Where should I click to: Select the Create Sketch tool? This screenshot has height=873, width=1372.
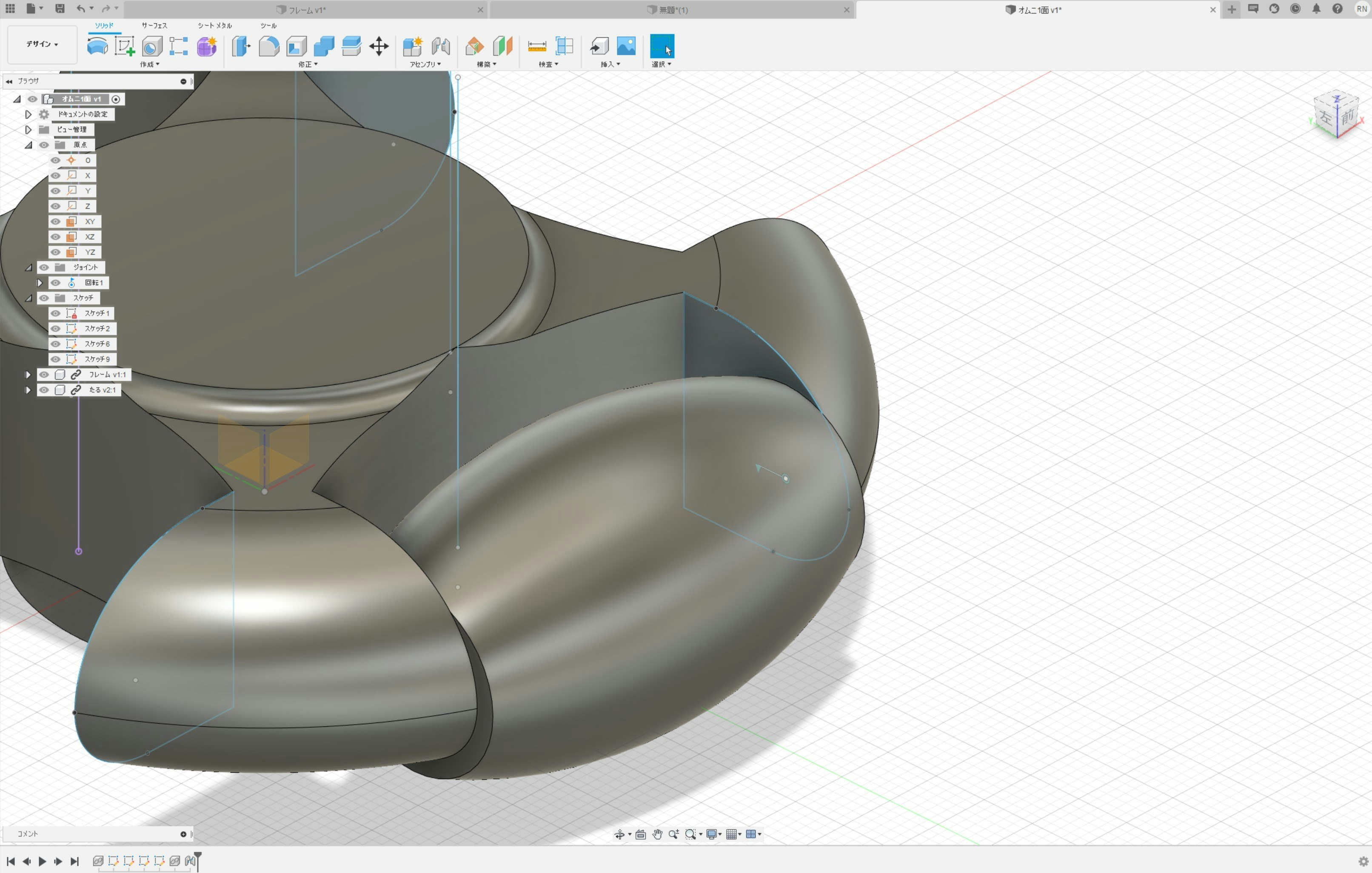point(124,46)
